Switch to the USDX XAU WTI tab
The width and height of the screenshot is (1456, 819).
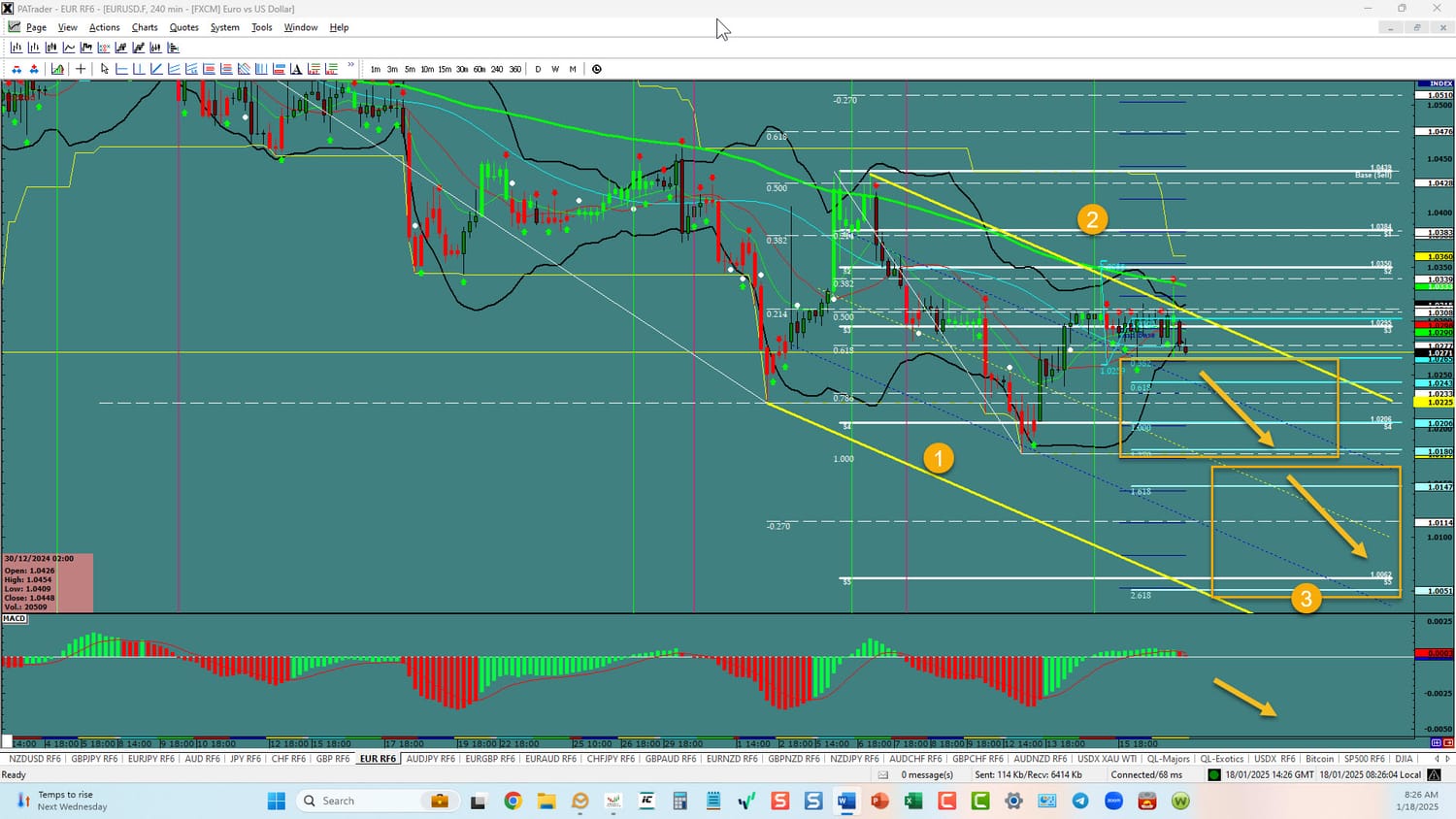1107,759
